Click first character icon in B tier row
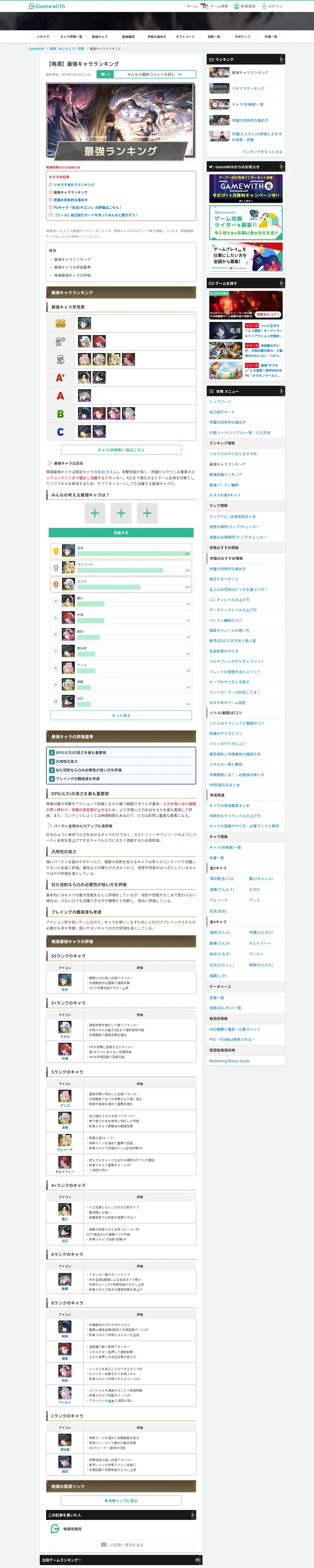This screenshot has width=314, height=1568. point(84,414)
